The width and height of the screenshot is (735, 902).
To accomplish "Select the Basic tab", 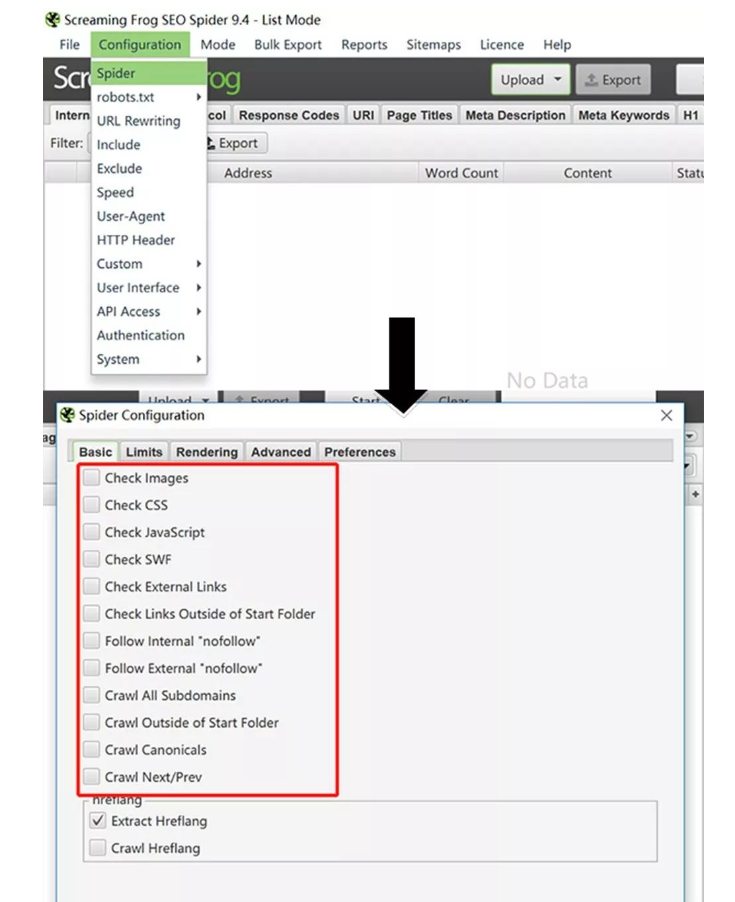I will (x=95, y=452).
